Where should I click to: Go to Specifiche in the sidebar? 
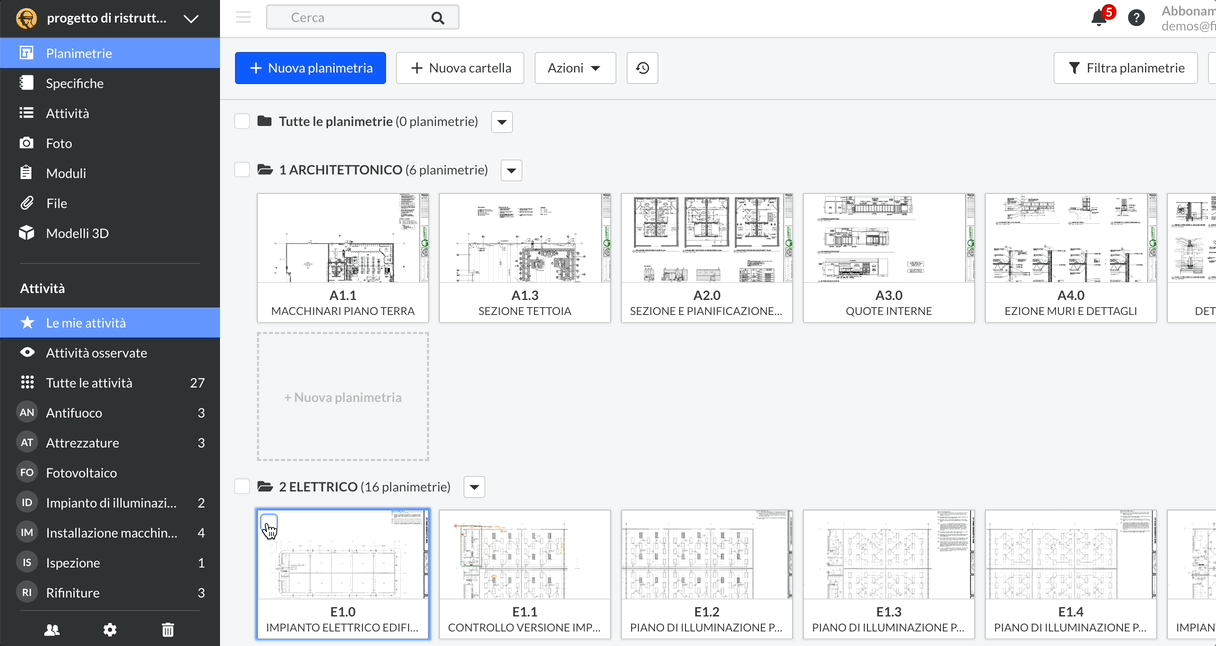click(x=74, y=83)
